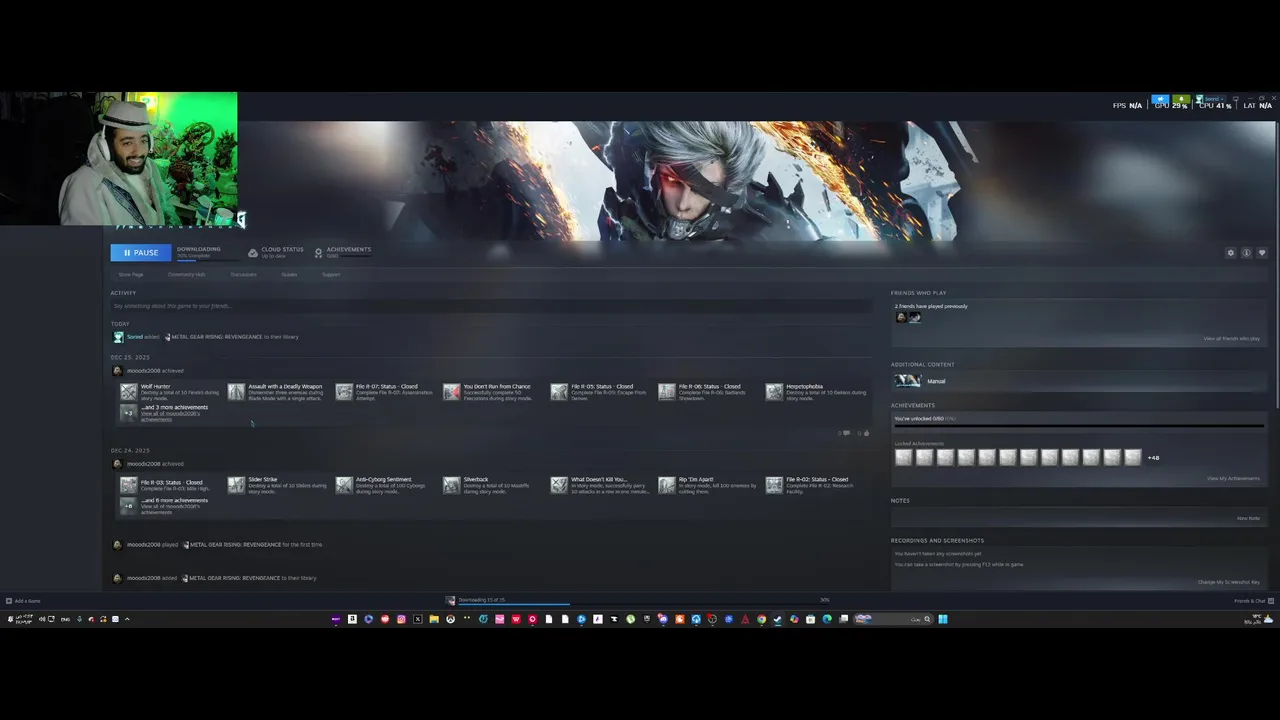
Task: Click first friend avatar in Friends Who Play
Action: pyautogui.click(x=901, y=317)
